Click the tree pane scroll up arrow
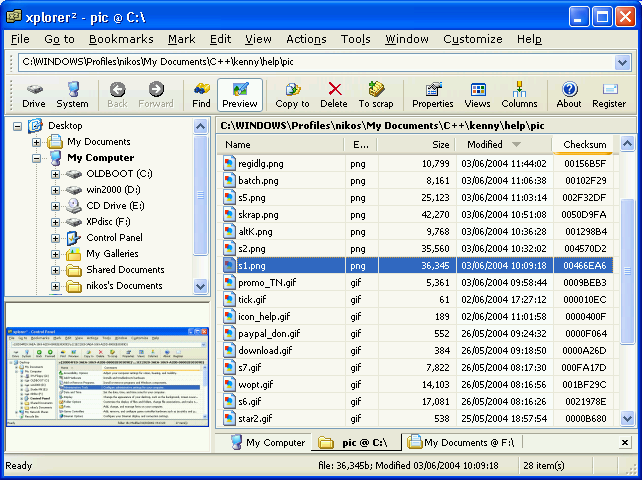Image resolution: width=642 pixels, height=480 pixels. click(200, 126)
